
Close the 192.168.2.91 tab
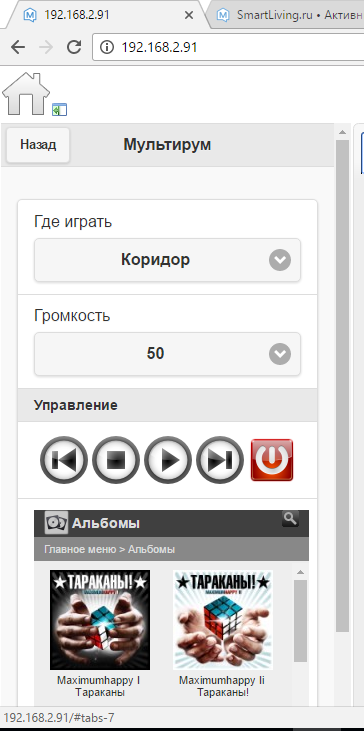coord(189,15)
